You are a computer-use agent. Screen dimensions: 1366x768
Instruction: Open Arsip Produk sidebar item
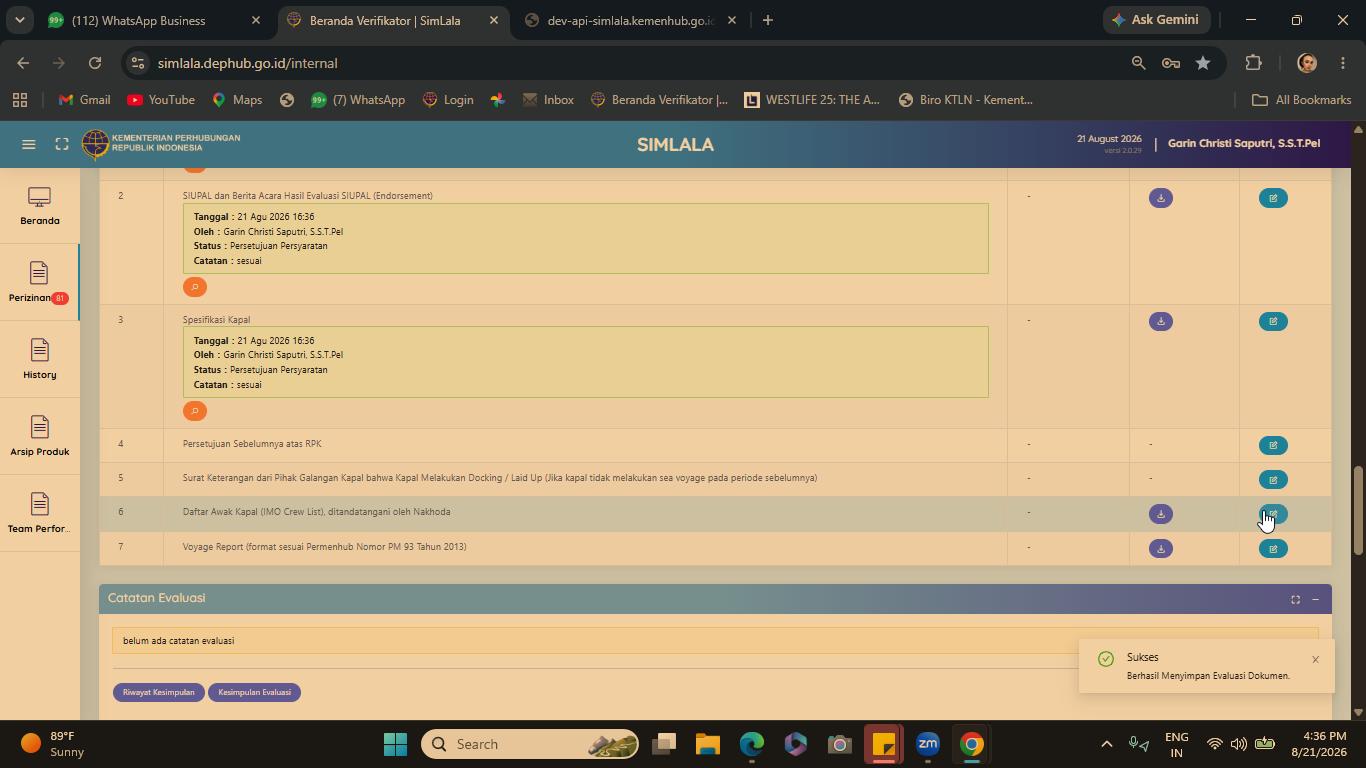(39, 436)
